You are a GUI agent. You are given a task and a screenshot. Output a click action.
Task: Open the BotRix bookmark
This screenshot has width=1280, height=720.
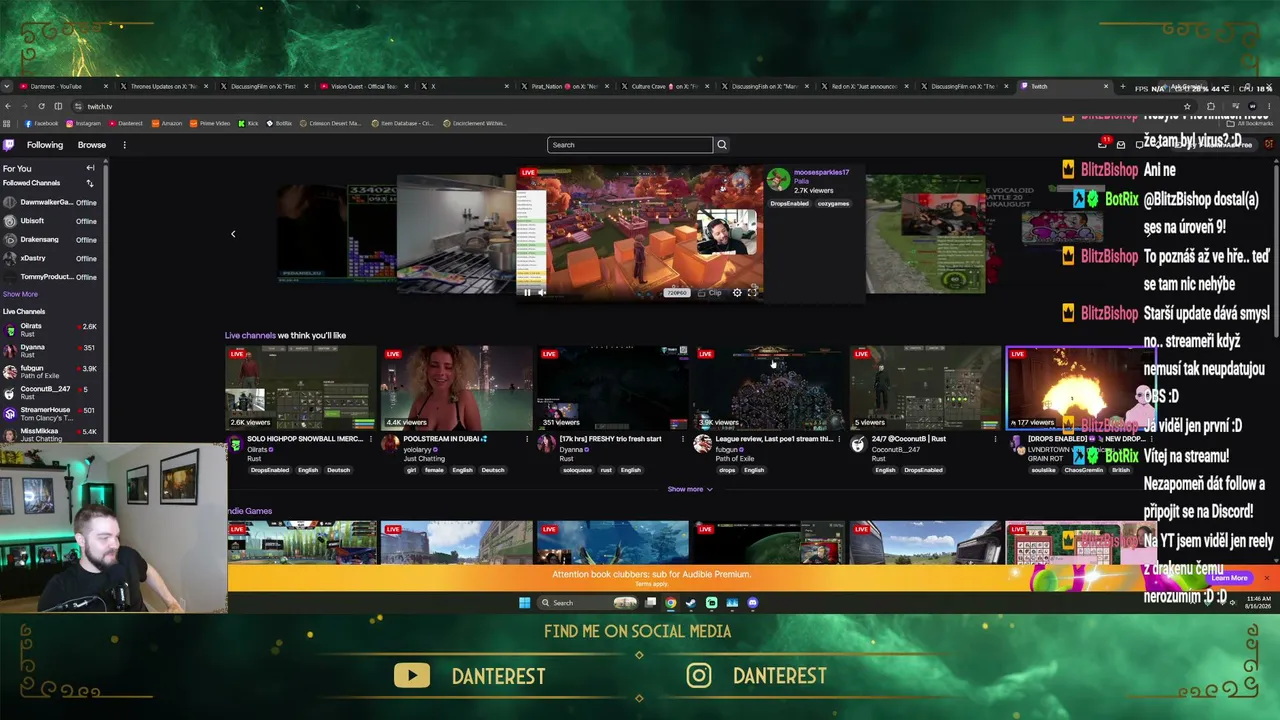(279, 123)
